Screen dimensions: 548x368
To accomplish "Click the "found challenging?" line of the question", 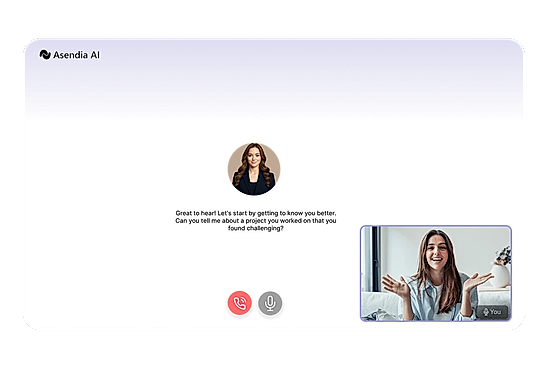I will coord(256,228).
